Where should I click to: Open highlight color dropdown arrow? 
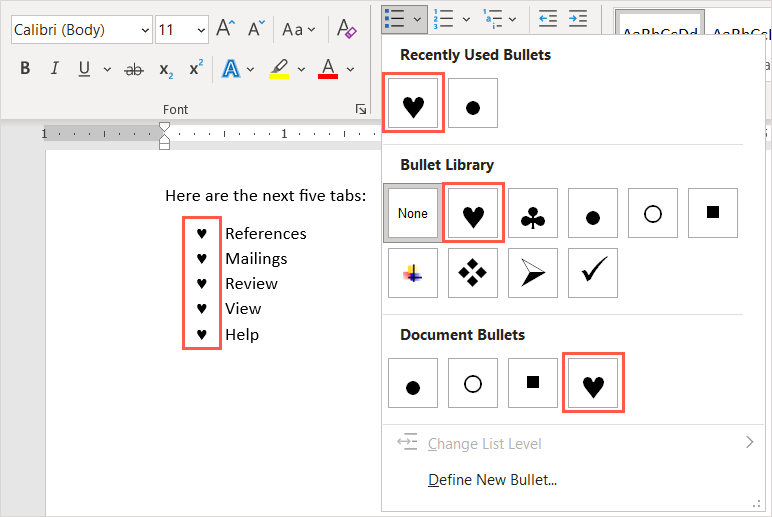click(301, 69)
